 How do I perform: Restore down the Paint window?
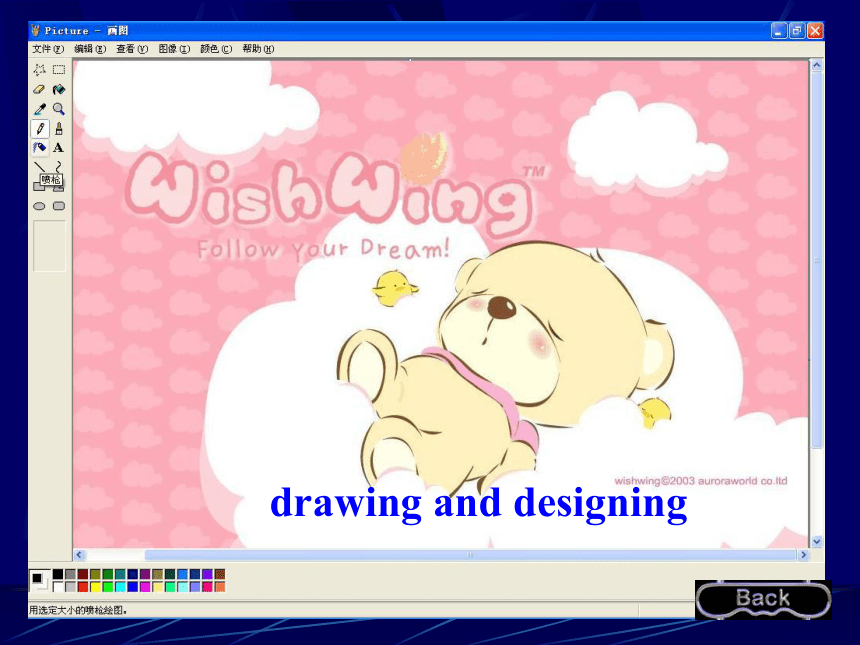797,31
